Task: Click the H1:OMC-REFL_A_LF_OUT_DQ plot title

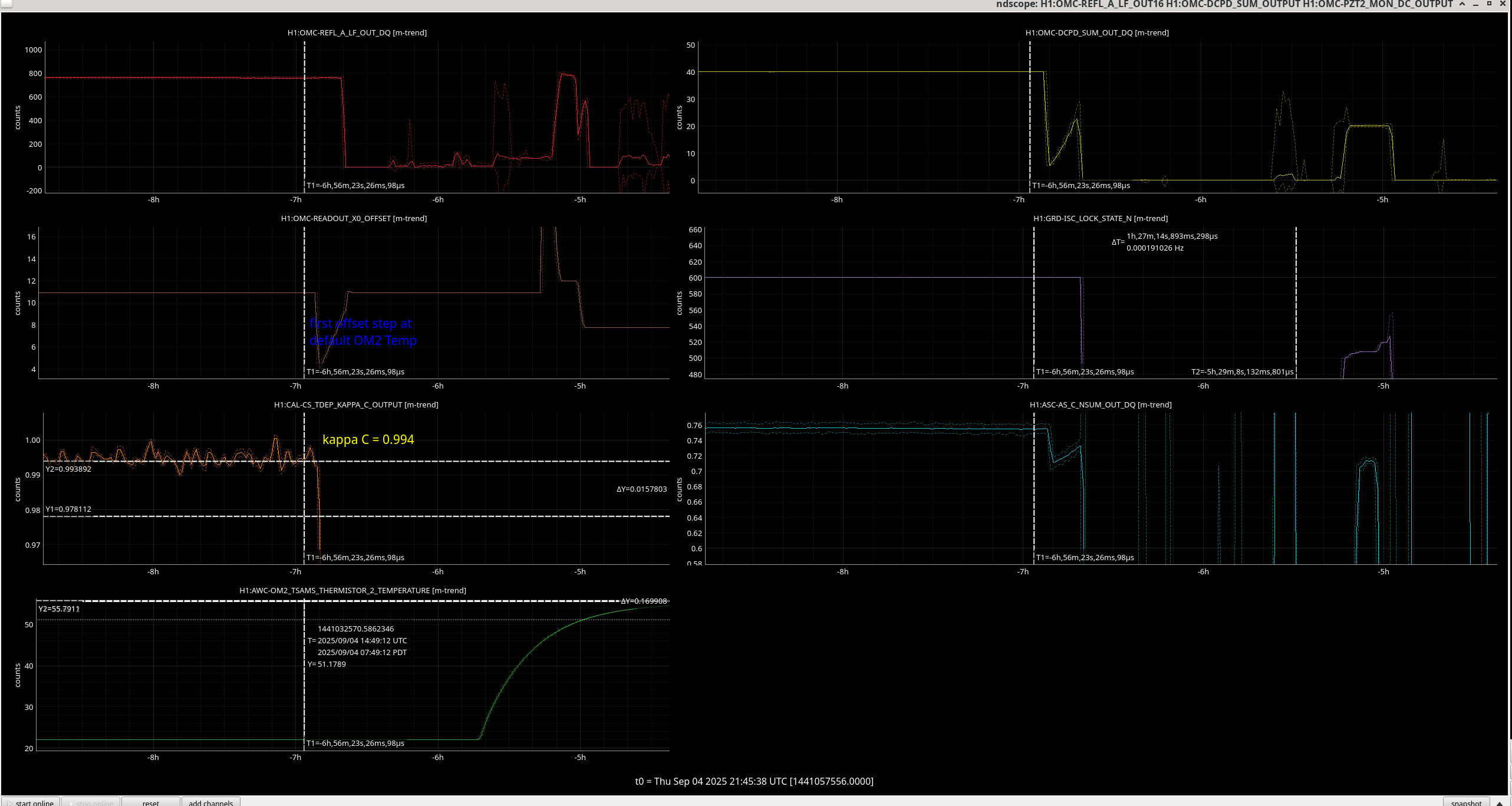Action: pos(357,32)
